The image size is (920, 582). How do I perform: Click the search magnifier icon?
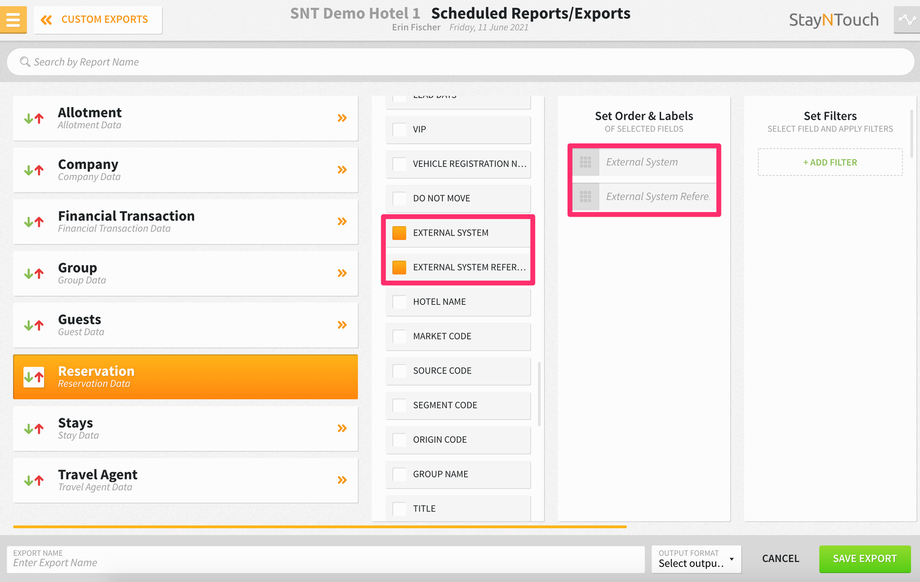pos(25,62)
